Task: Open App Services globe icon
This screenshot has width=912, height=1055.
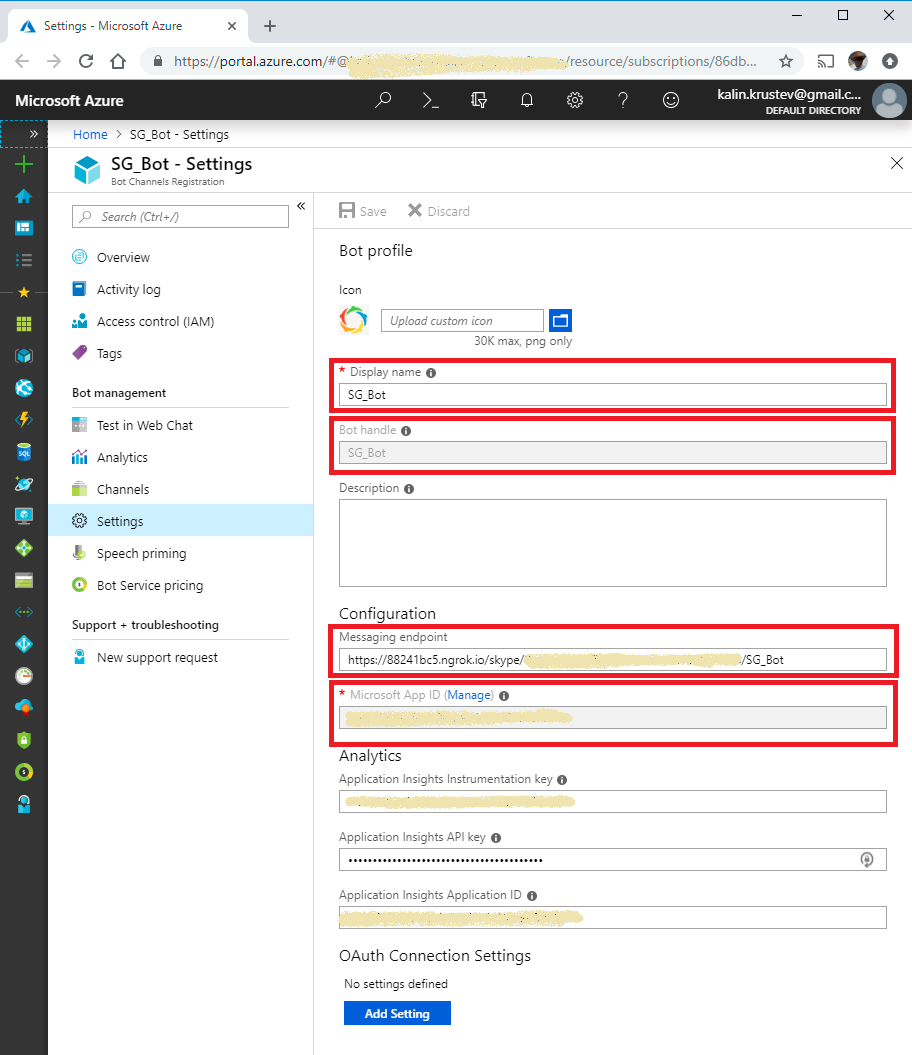Action: coord(24,388)
